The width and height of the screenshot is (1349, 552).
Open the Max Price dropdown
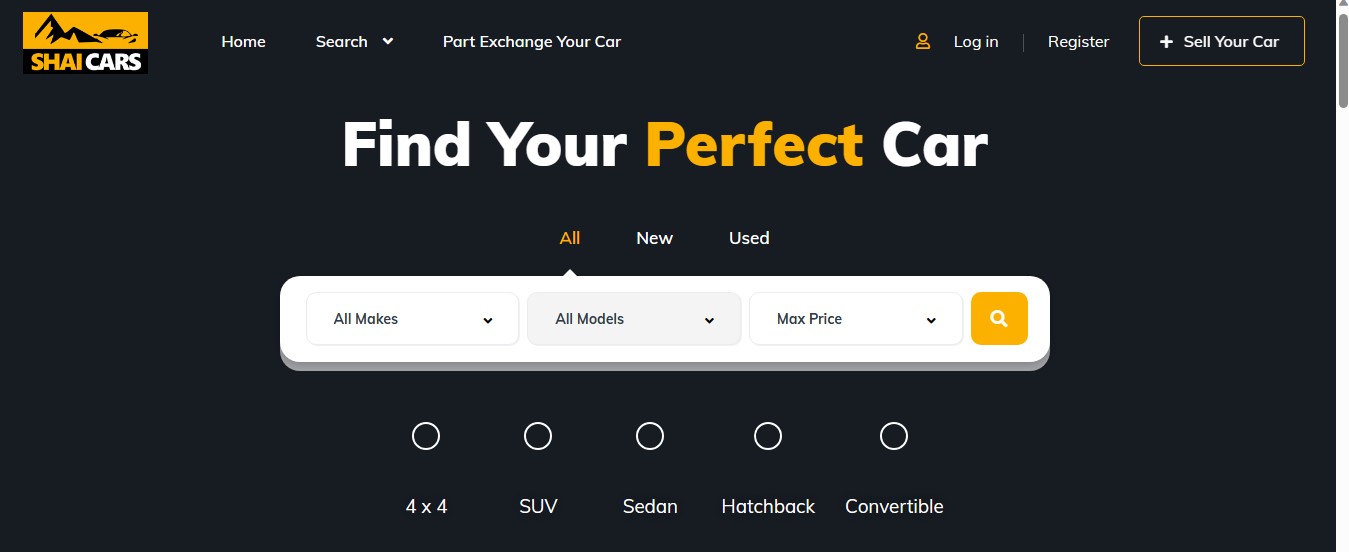click(x=856, y=319)
